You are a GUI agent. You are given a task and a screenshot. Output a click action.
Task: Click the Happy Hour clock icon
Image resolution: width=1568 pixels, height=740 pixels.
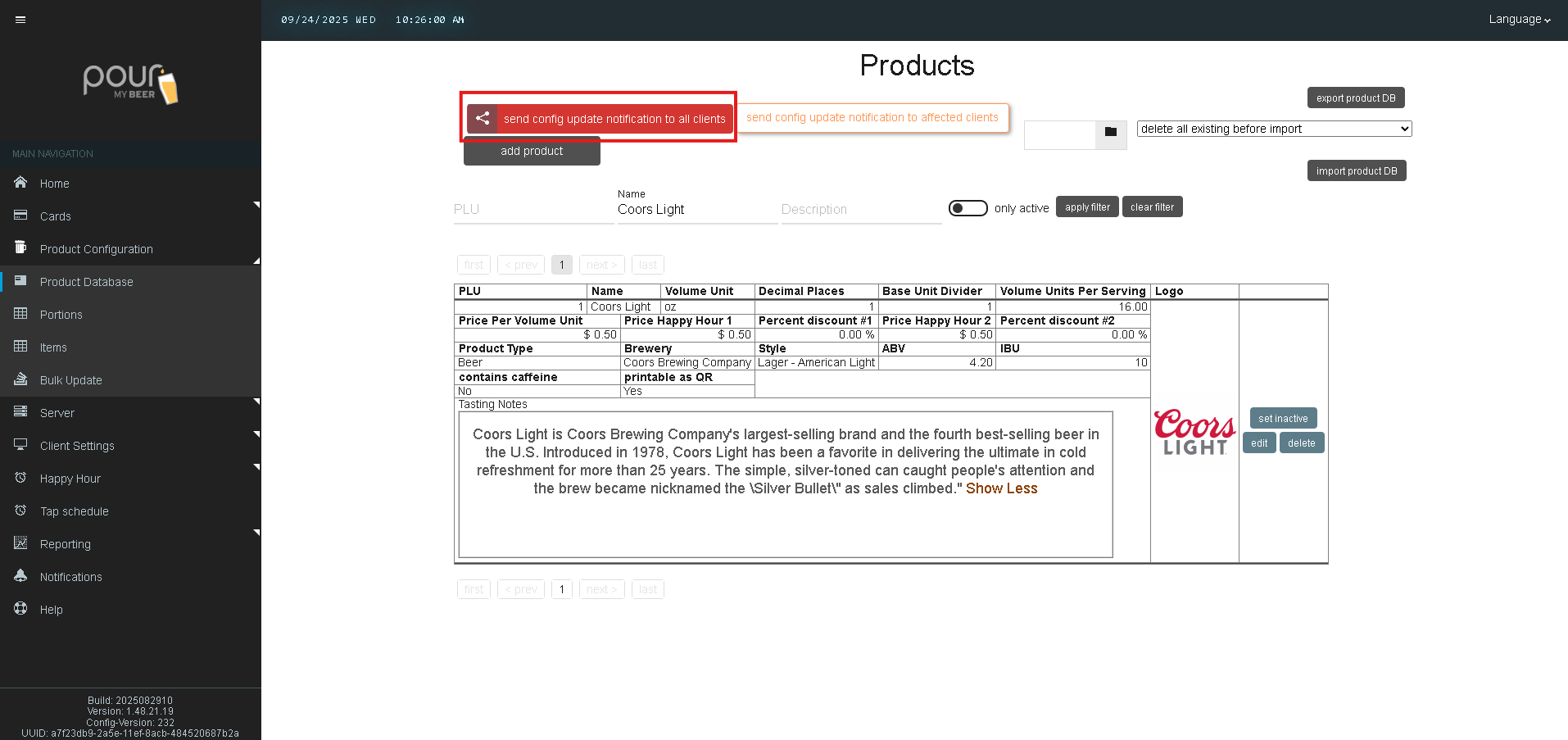(20, 478)
